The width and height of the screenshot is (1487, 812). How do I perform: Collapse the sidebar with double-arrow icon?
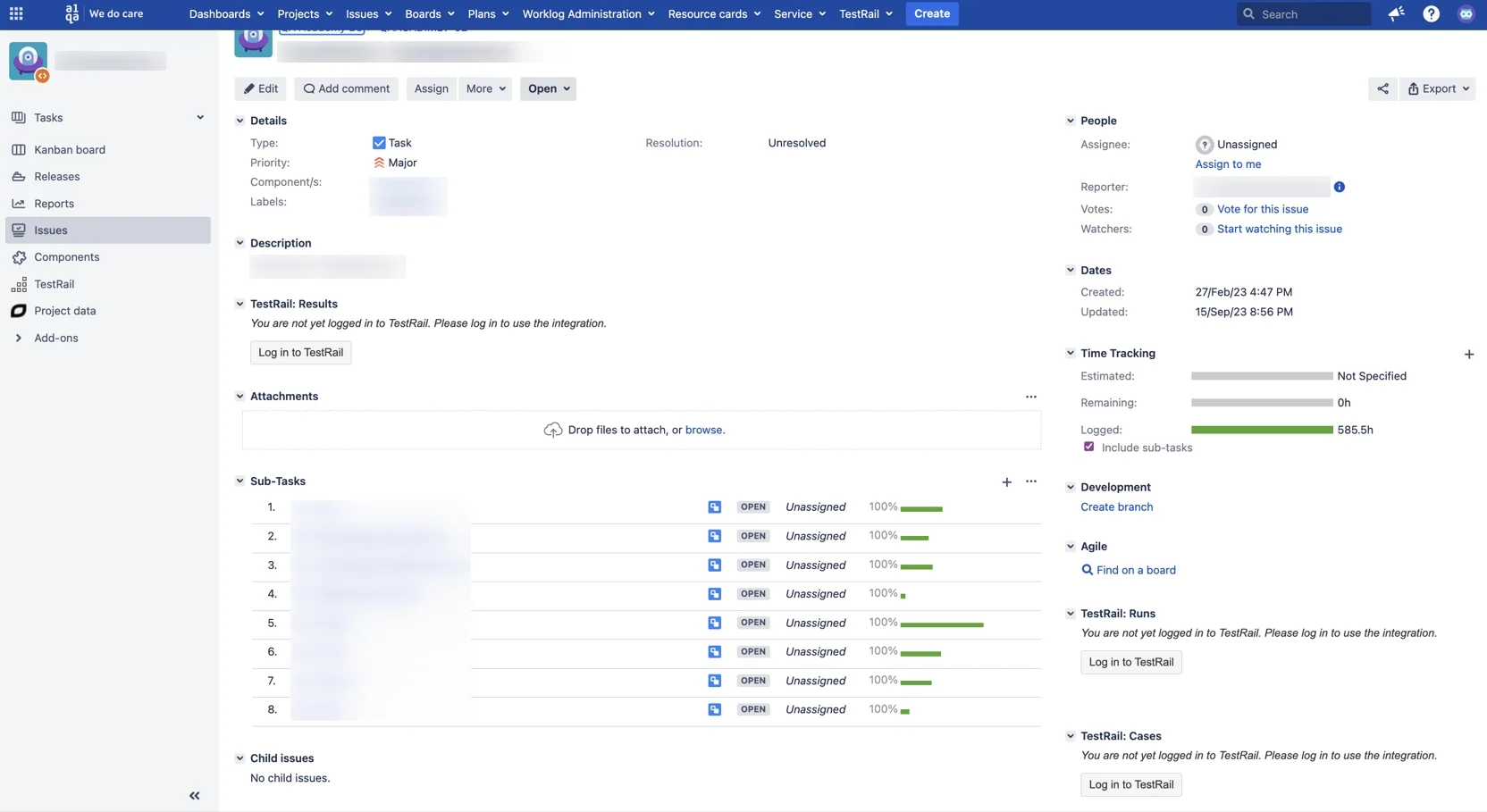coord(194,795)
